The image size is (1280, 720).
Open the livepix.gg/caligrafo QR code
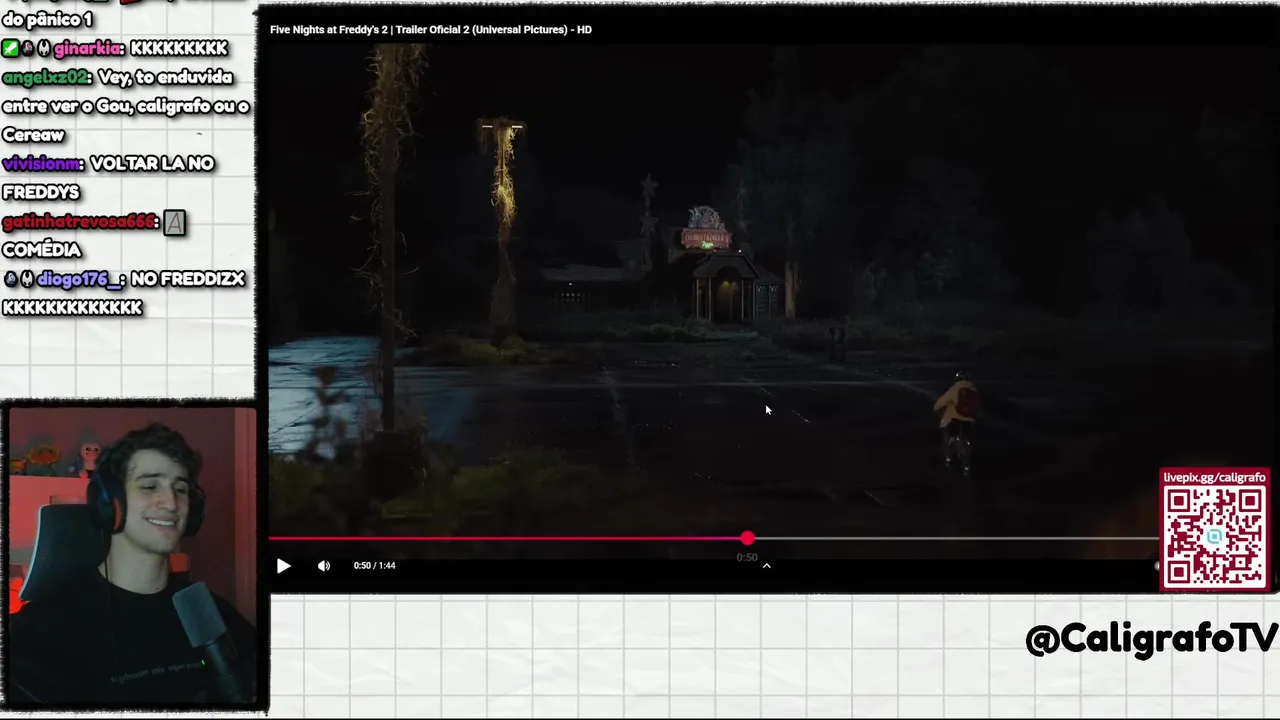pyautogui.click(x=1214, y=537)
